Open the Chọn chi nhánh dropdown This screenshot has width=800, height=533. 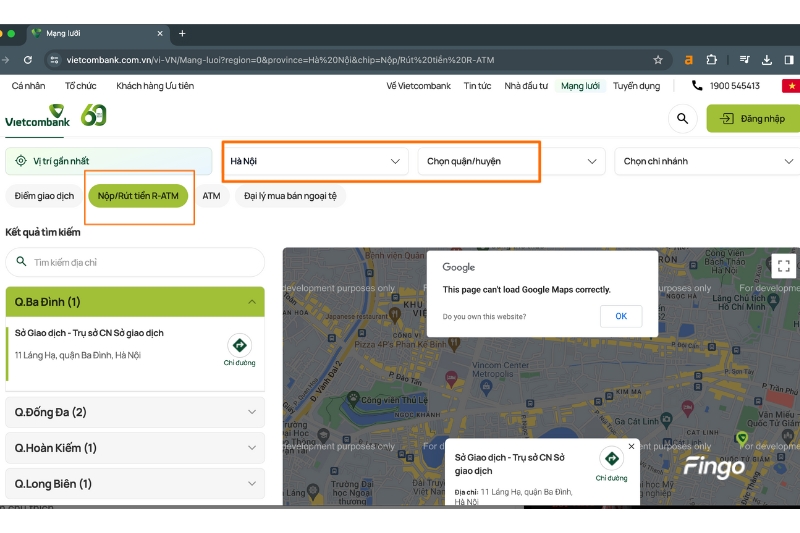708,161
